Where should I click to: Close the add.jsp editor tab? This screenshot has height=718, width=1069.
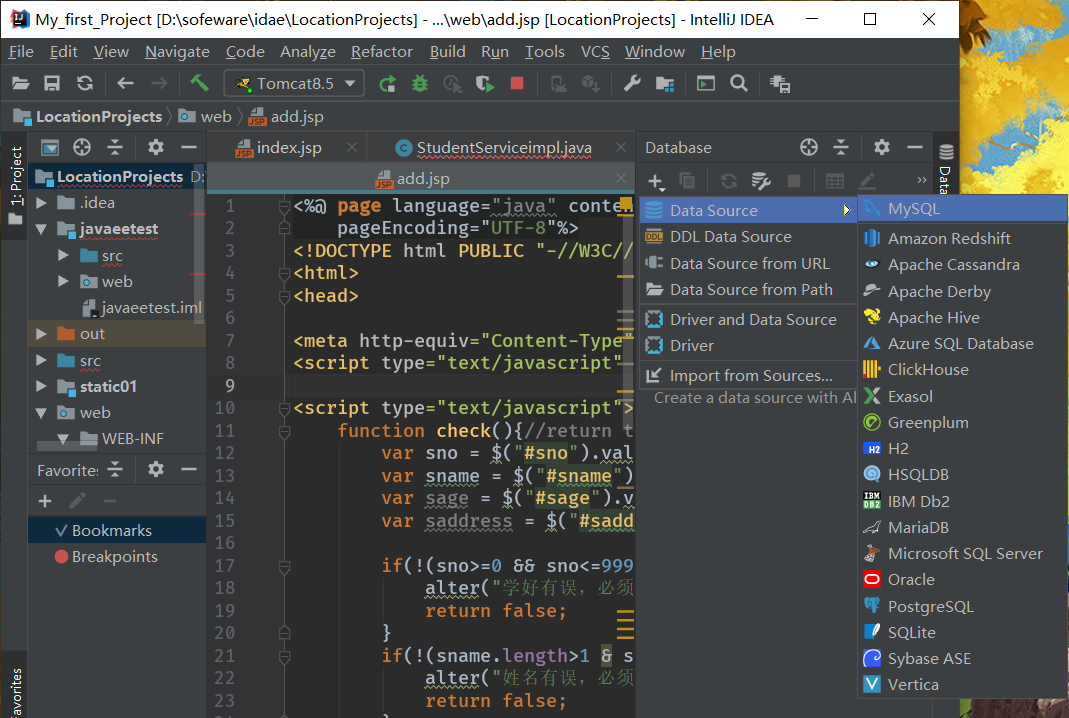coord(620,178)
